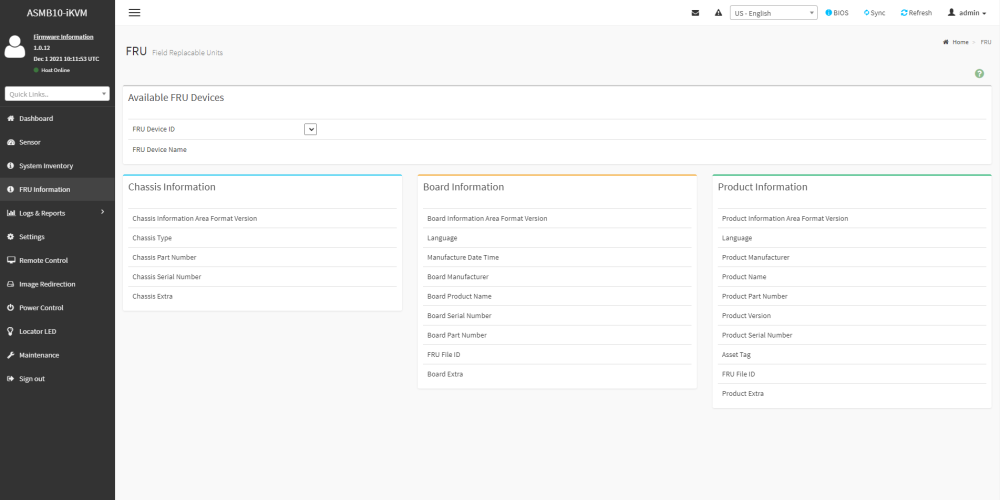Open the warning alerts triangle icon
Viewport: 1000px width, 500px height.
[718, 13]
